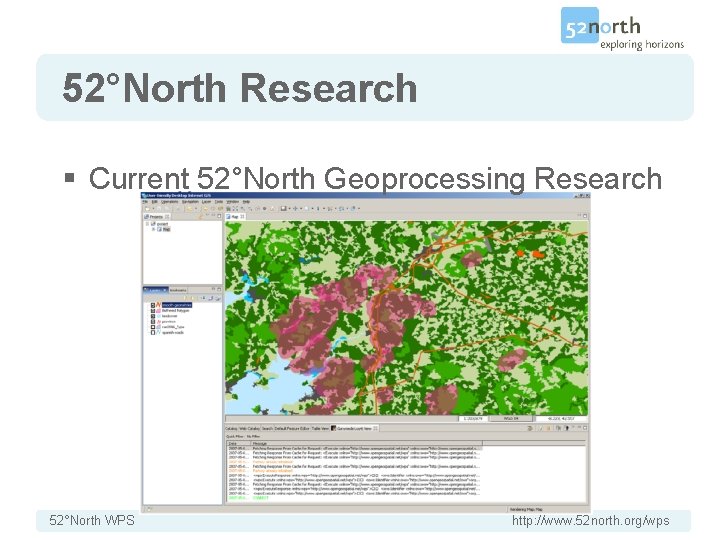Open dropdown arrow beside the disk icon

[x=289, y=208]
